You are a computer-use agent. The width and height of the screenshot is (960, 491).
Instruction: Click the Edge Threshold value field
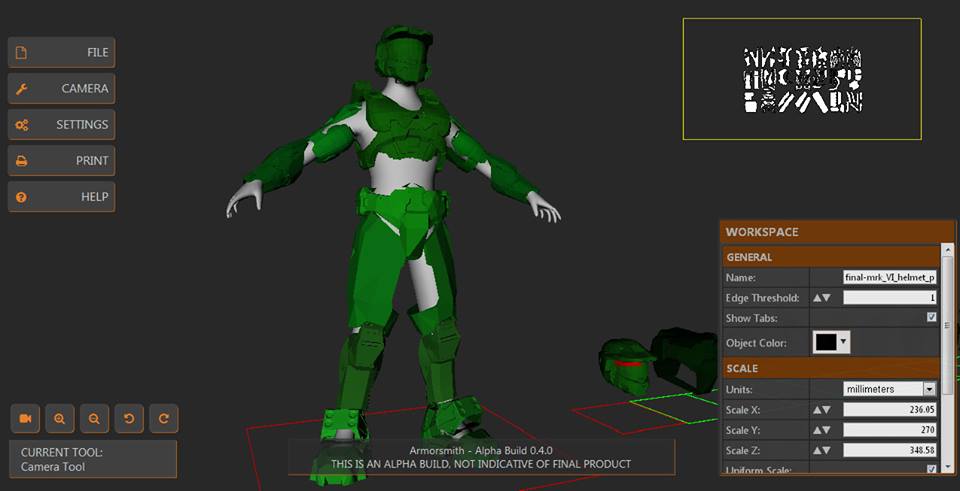890,298
